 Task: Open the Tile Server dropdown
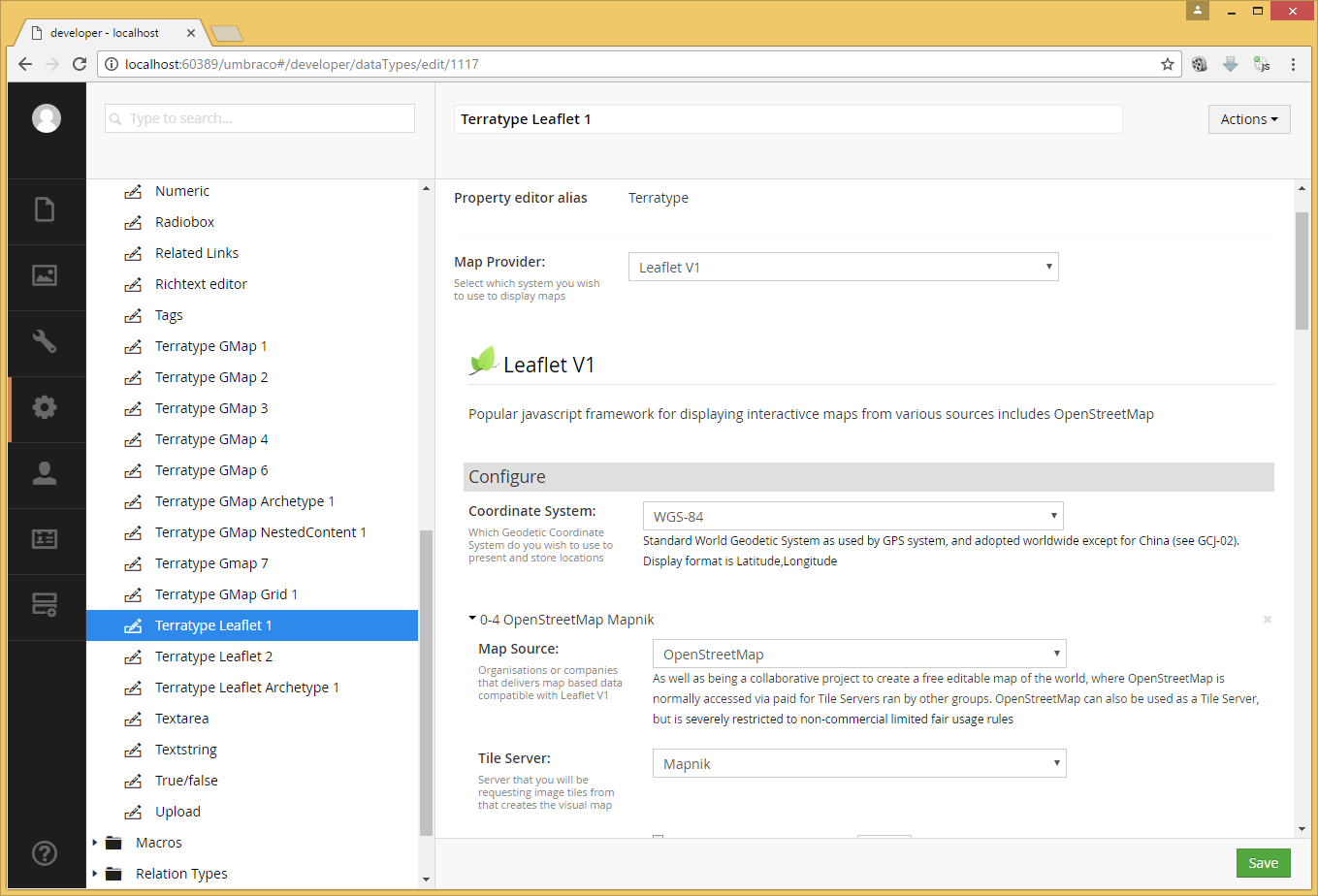(x=859, y=764)
